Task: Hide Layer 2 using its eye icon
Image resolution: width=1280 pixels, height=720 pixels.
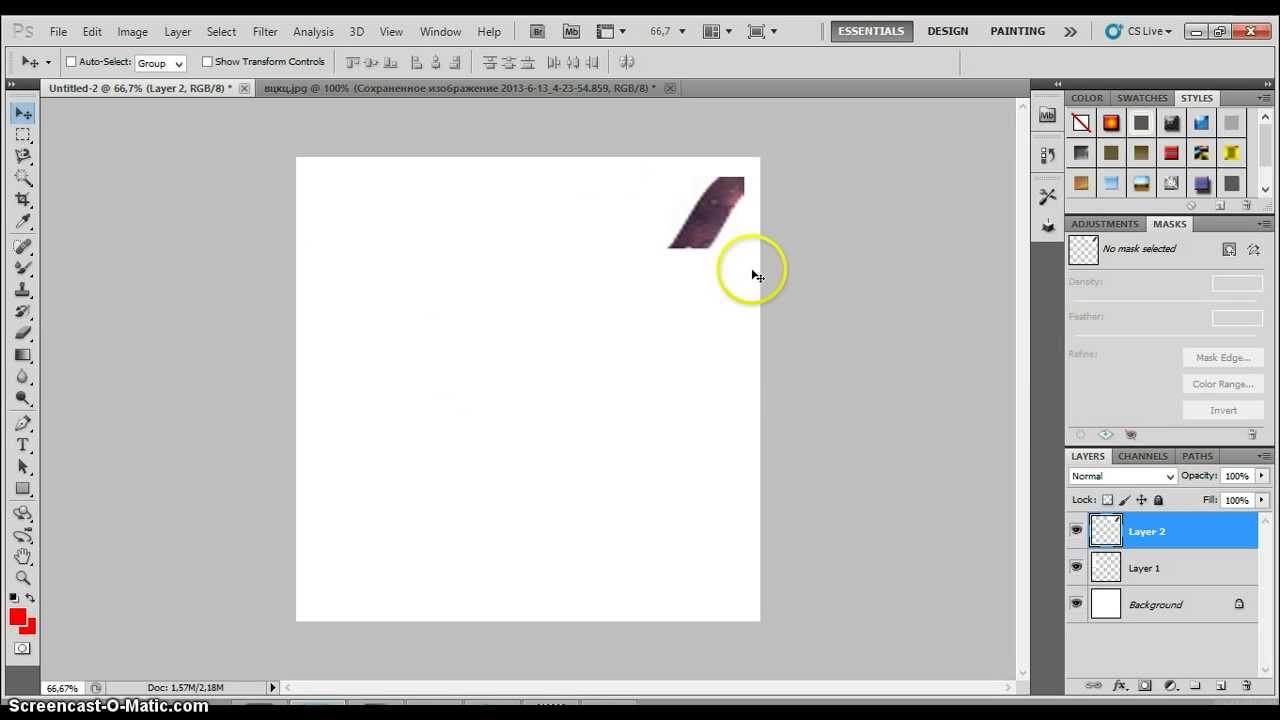Action: pos(1076,531)
